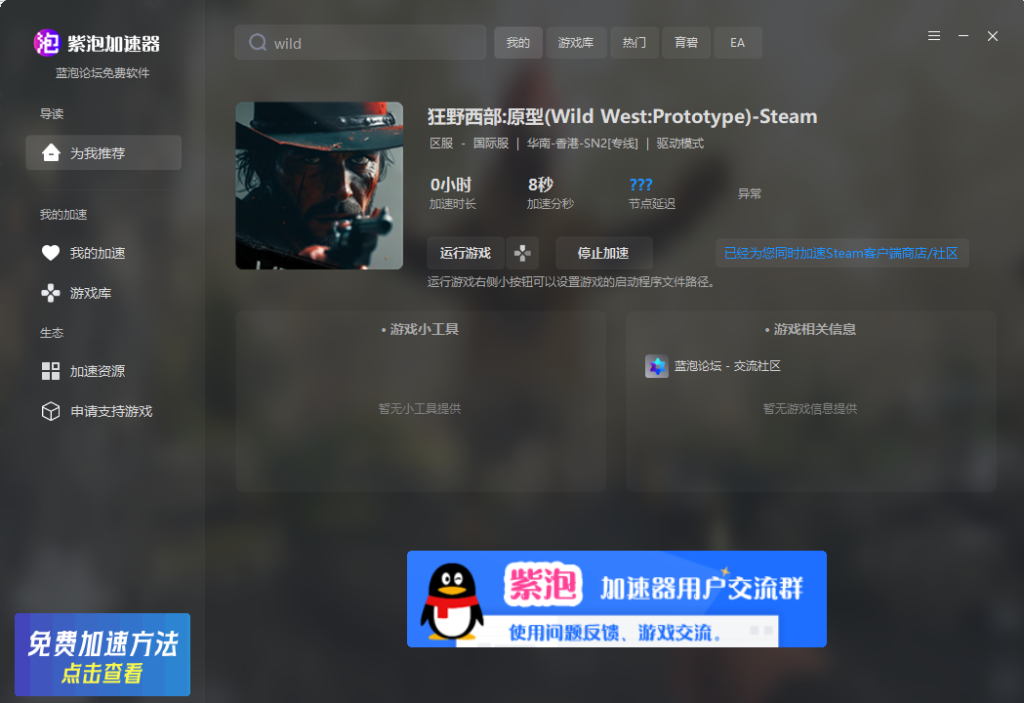Click the Wild West game cover thumbnail

[319, 186]
